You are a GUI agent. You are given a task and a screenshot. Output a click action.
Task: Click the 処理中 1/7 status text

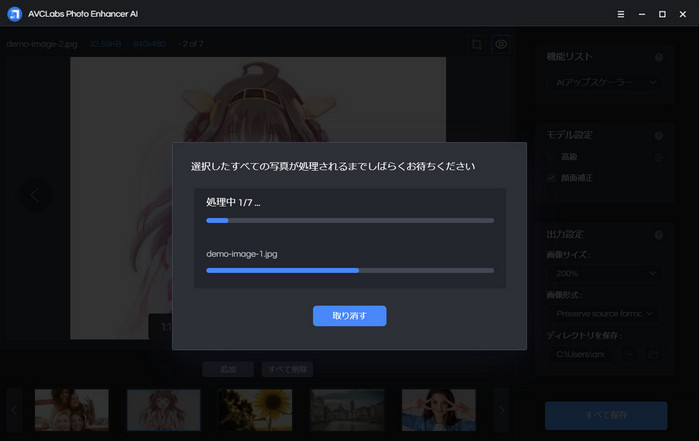(233, 202)
